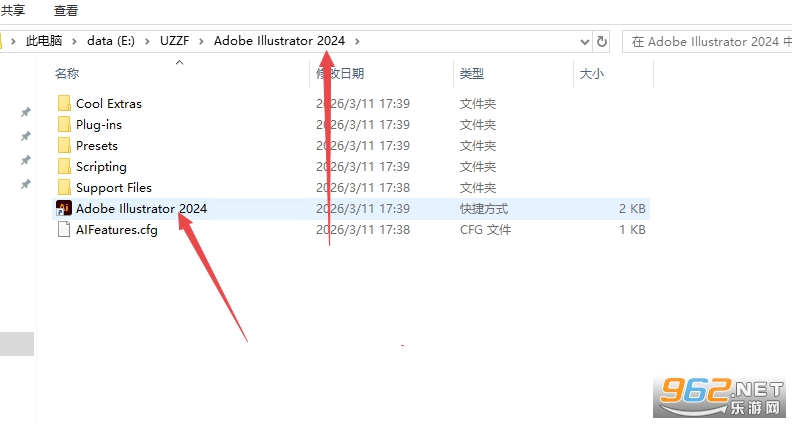Click the search box for Adobe Illustrator 2024
This screenshot has width=792, height=424.
click(707, 41)
